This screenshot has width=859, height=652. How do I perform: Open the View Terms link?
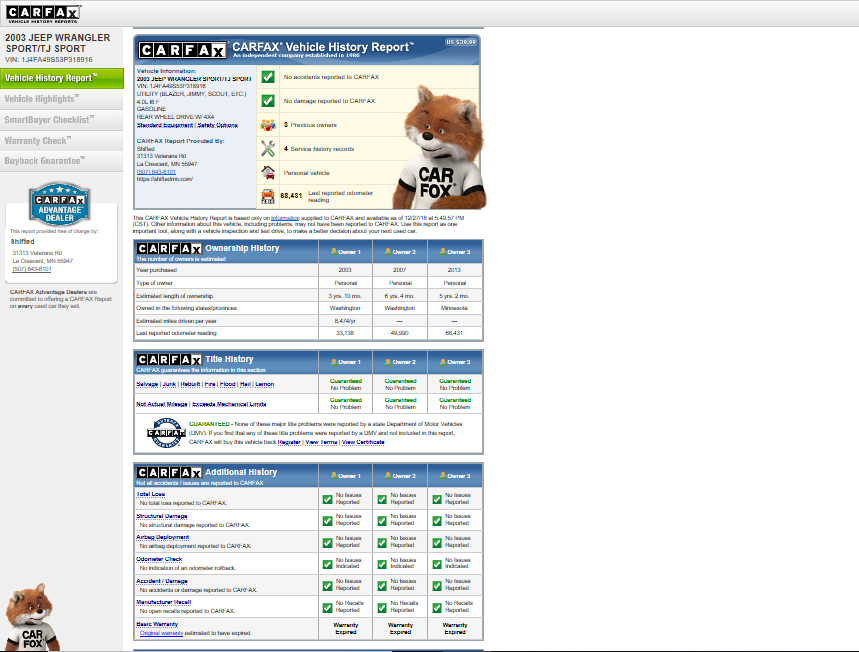[321, 442]
